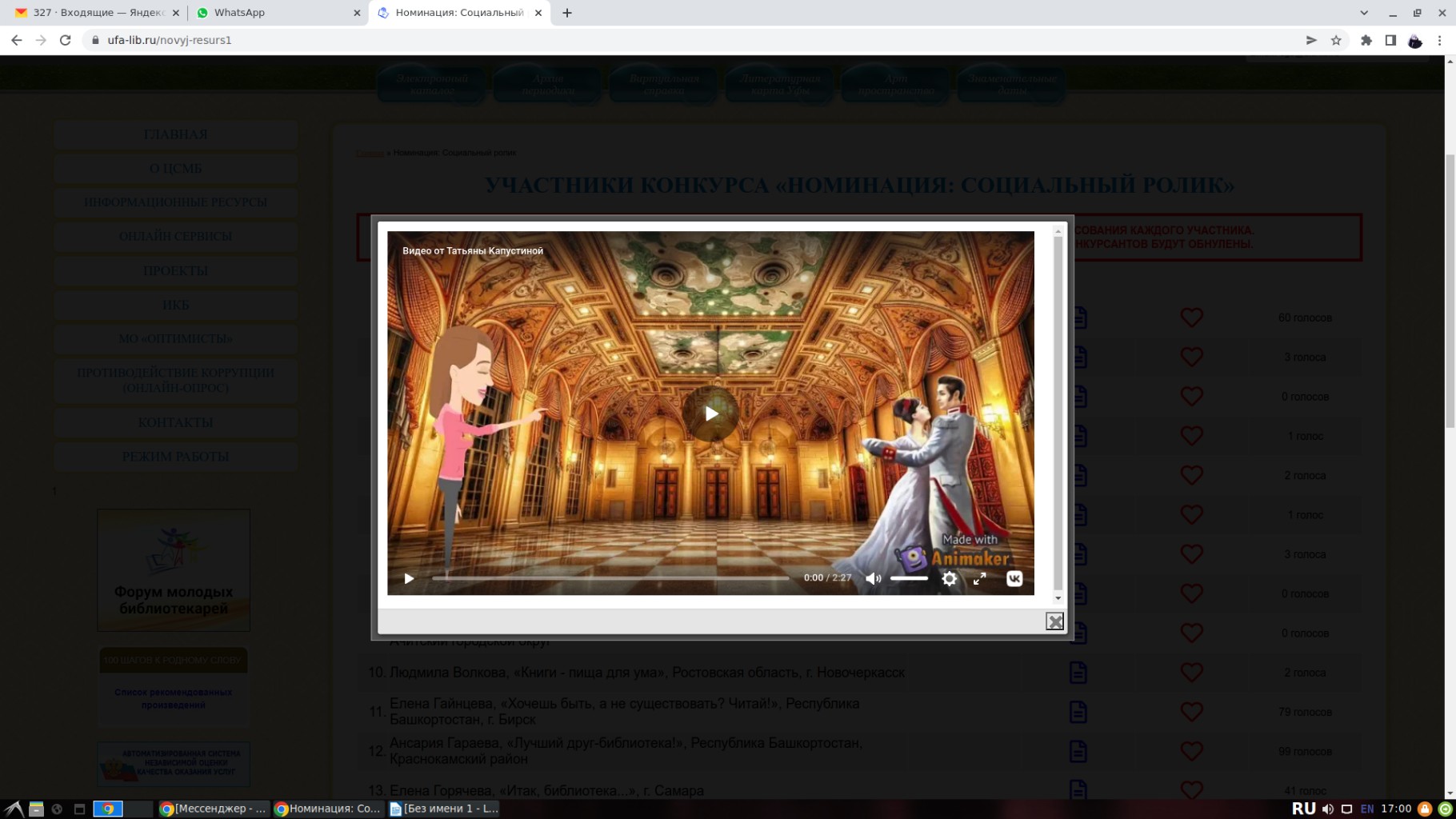Switch to the WhatsApp tab
The width and height of the screenshot is (1456, 819).
(272, 13)
